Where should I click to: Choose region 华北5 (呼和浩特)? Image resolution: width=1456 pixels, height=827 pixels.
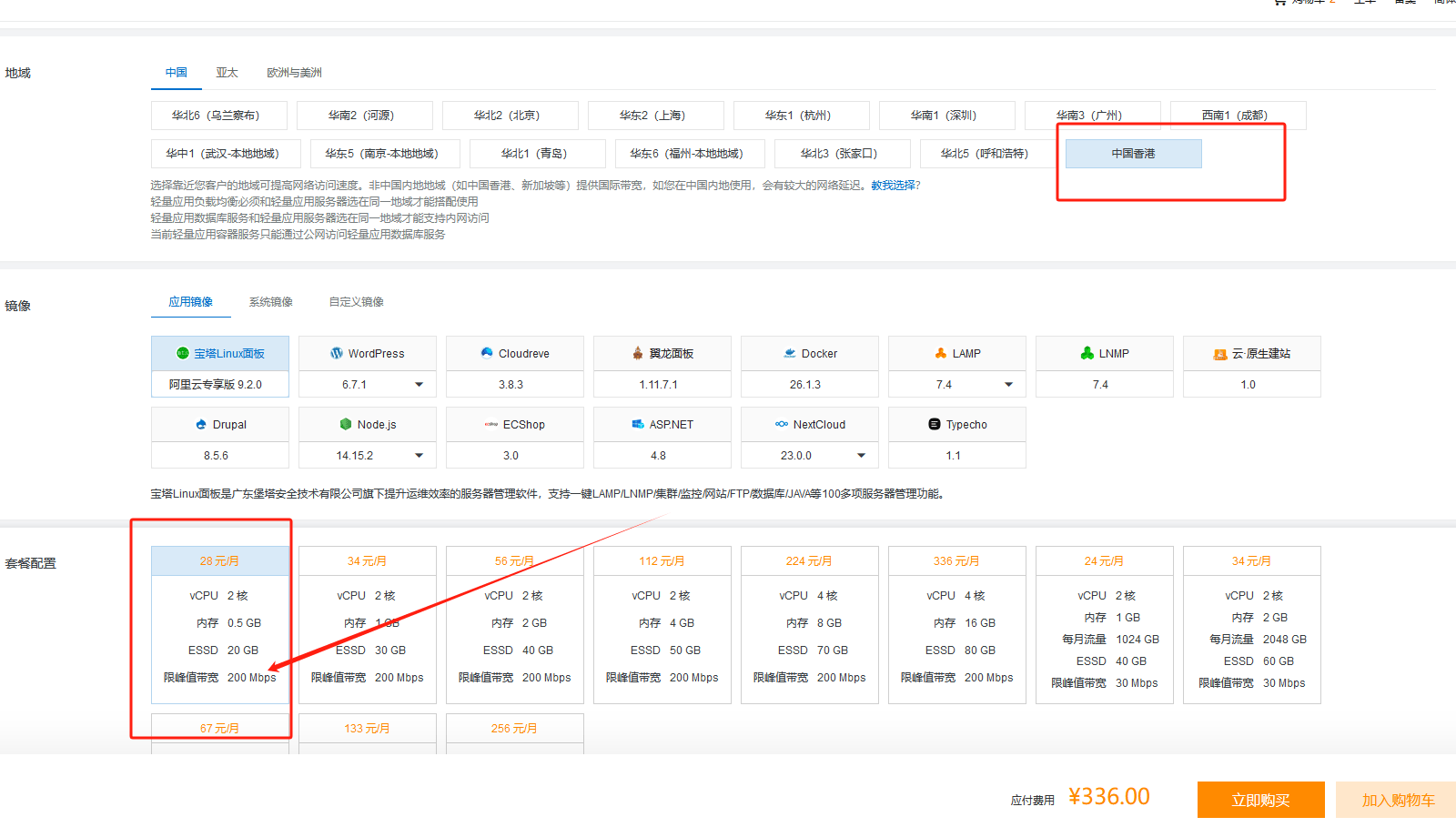[988, 154]
